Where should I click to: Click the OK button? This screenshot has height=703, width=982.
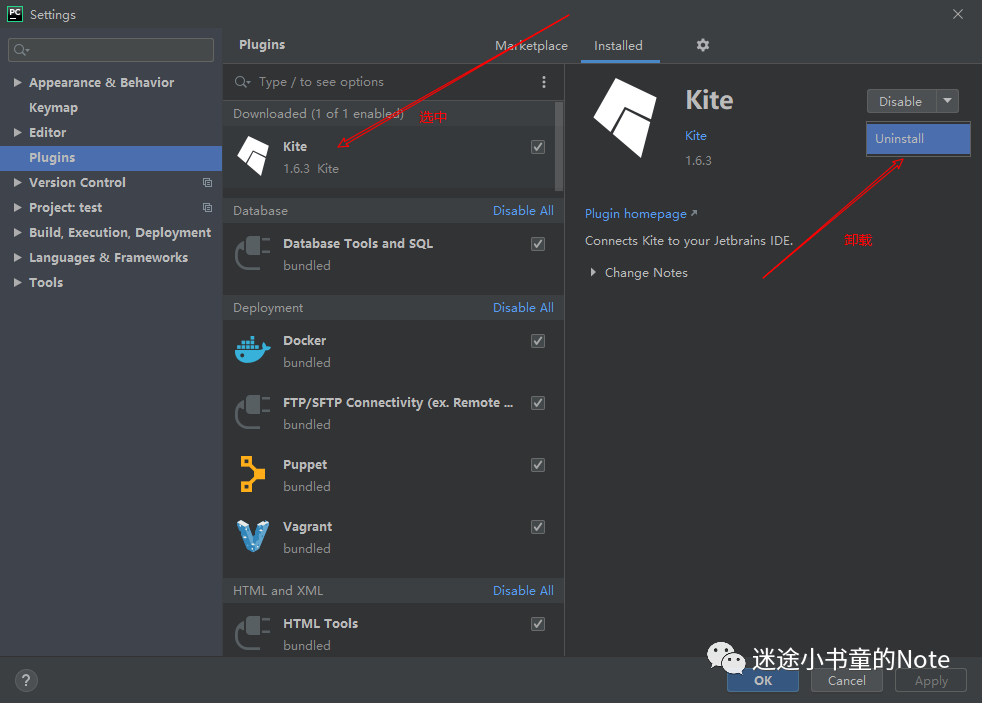tap(763, 680)
